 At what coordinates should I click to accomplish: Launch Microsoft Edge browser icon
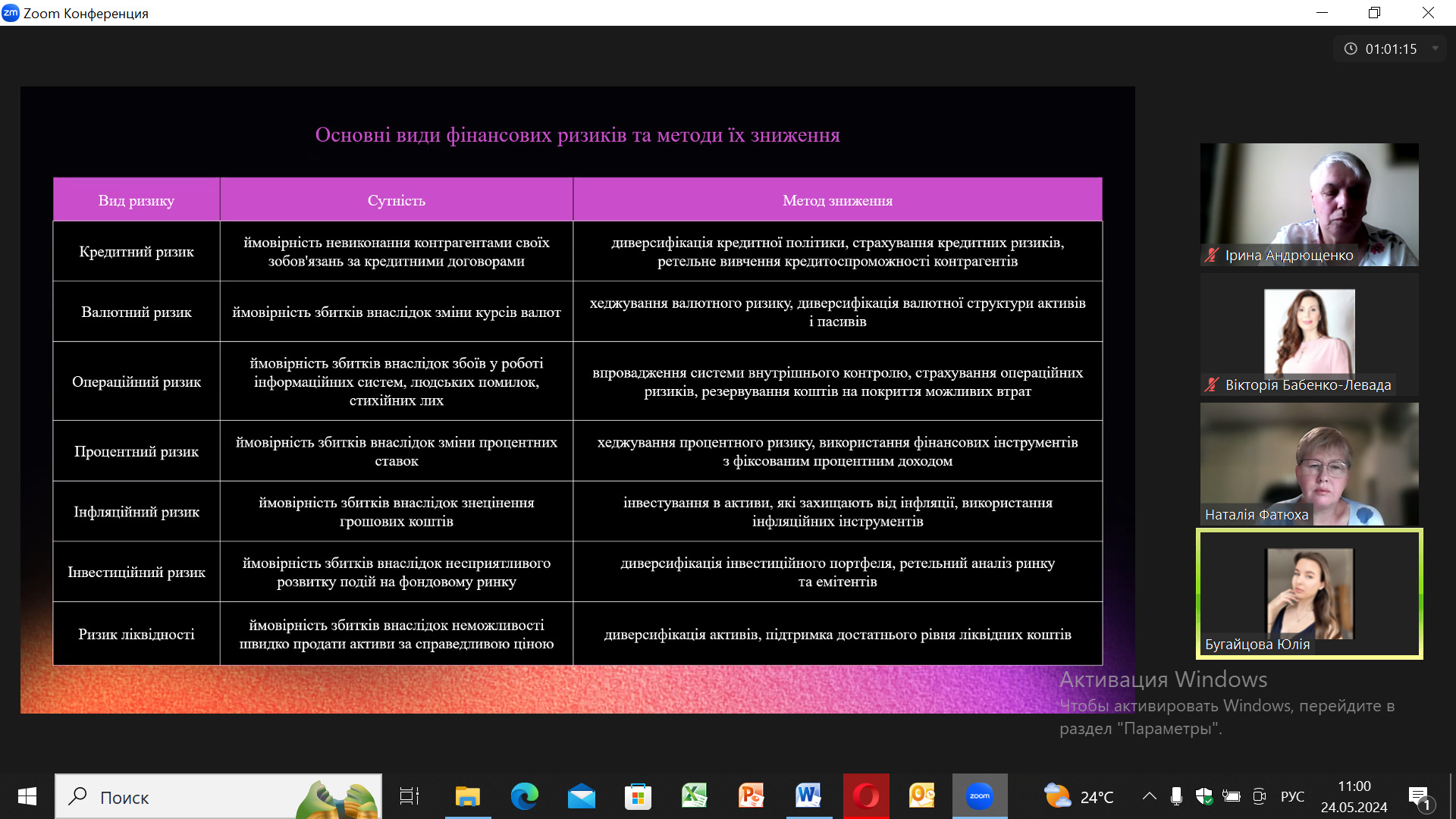click(524, 796)
